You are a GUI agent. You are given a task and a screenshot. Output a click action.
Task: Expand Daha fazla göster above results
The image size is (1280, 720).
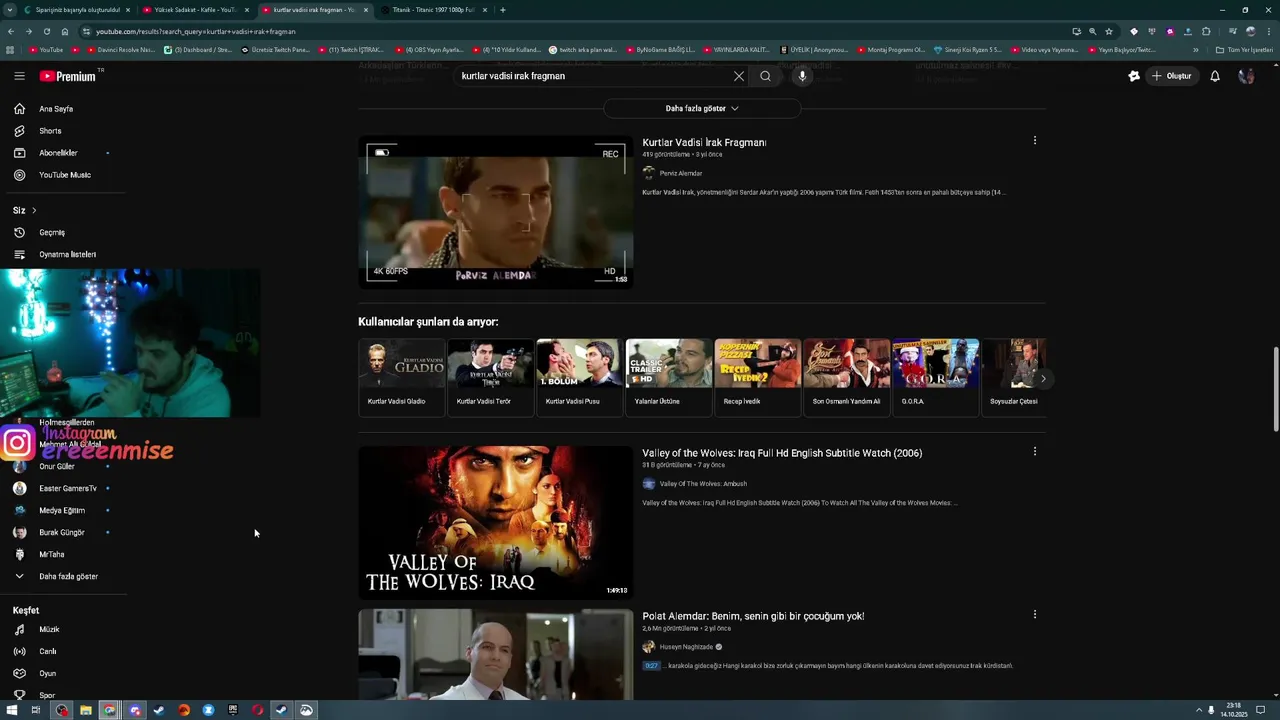pyautogui.click(x=702, y=108)
